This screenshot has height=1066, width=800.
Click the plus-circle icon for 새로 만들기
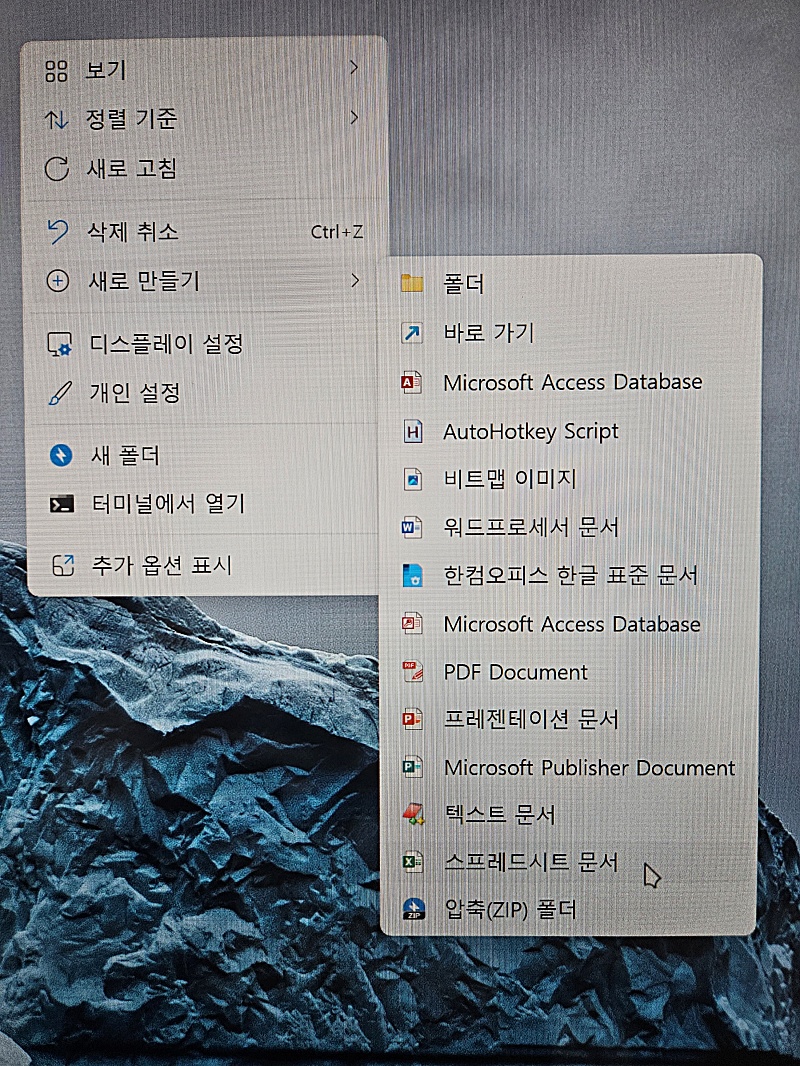58,281
